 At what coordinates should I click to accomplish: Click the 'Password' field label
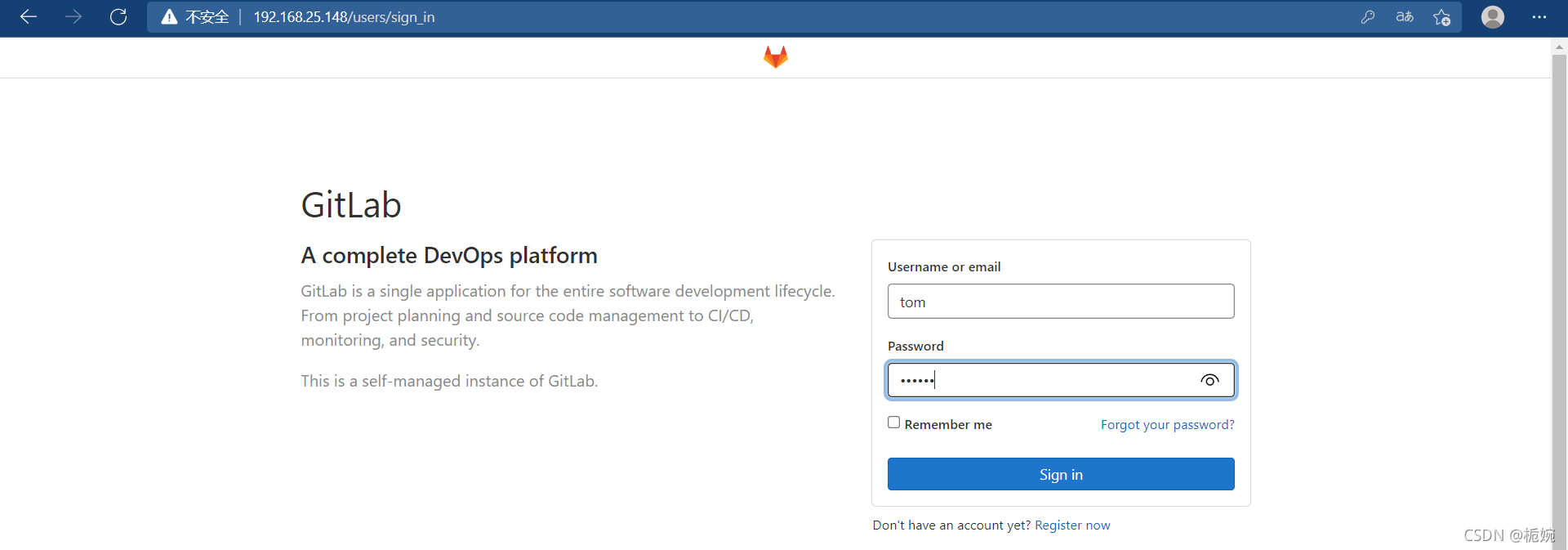tap(915, 347)
